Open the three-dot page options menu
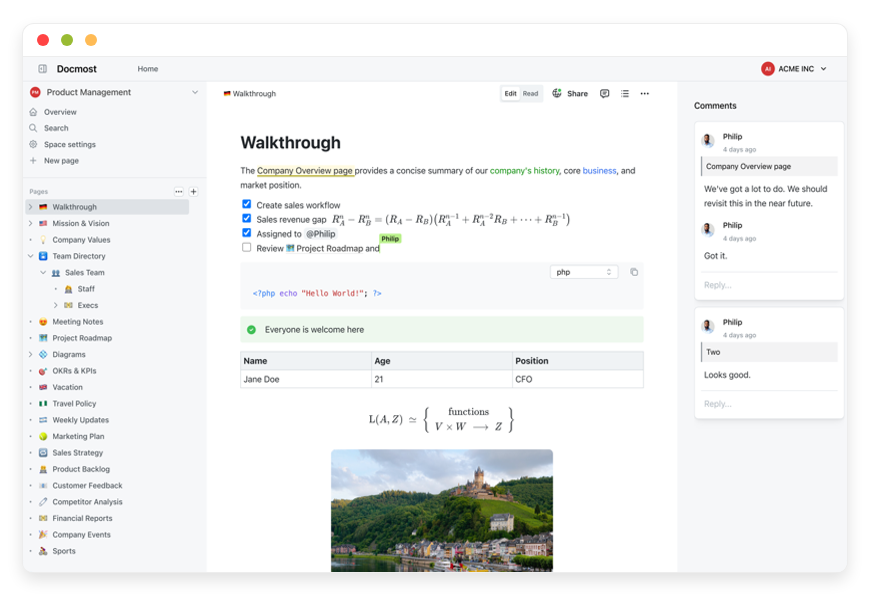Image resolution: width=870 pixels, height=595 pixels. pyautogui.click(x=644, y=94)
